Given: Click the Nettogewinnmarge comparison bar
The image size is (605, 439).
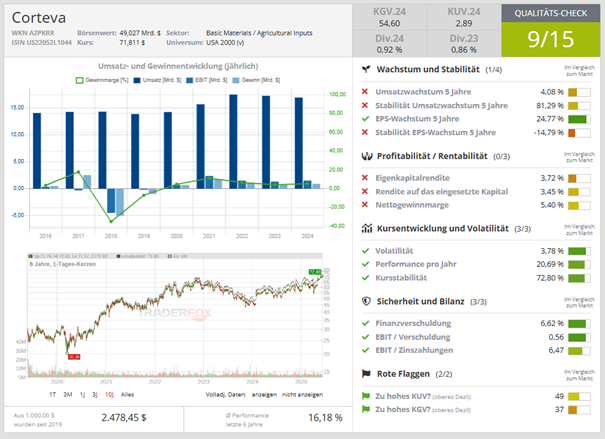Looking at the screenshot, I should point(579,205).
